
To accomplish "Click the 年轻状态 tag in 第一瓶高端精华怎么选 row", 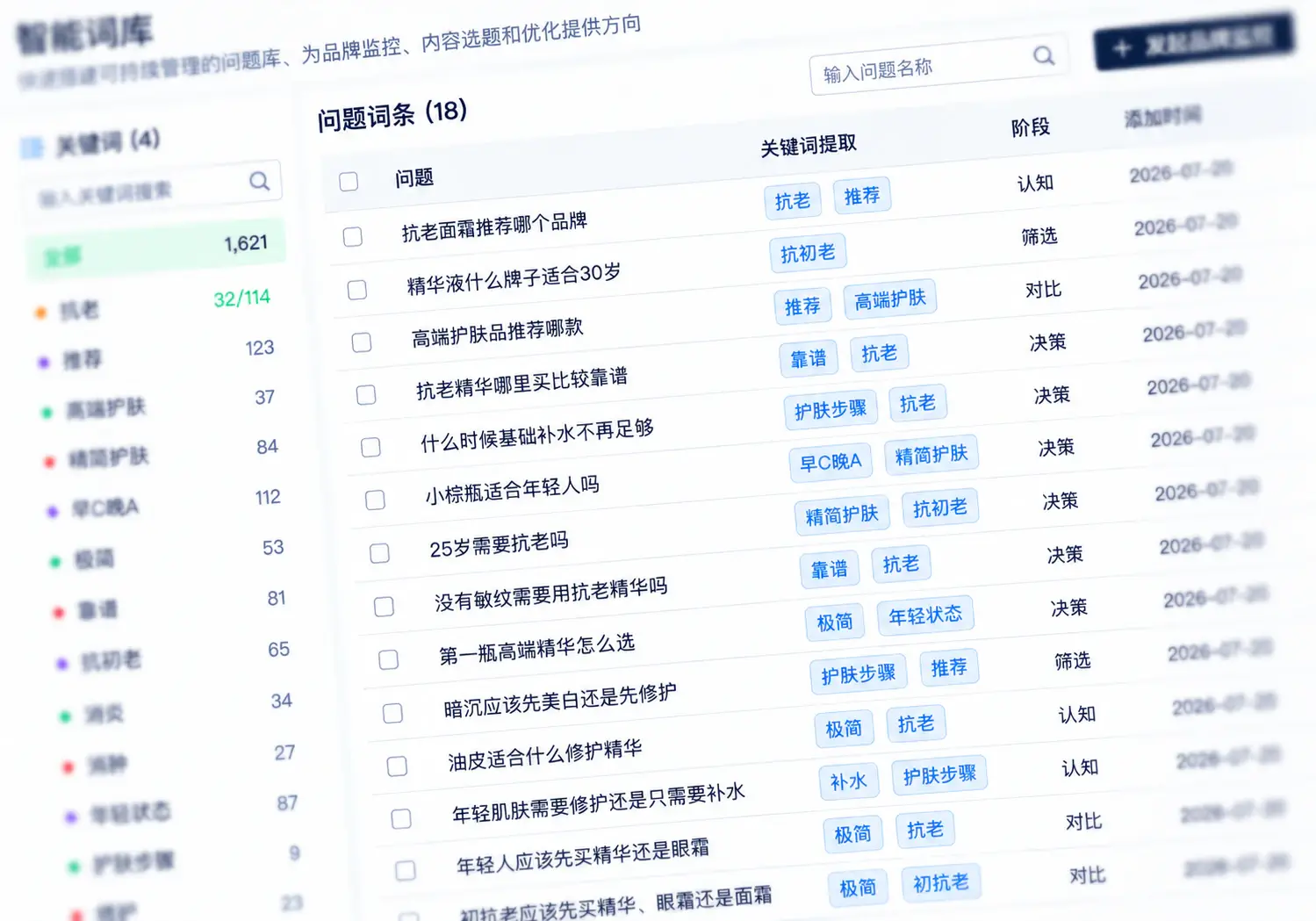I will (925, 615).
